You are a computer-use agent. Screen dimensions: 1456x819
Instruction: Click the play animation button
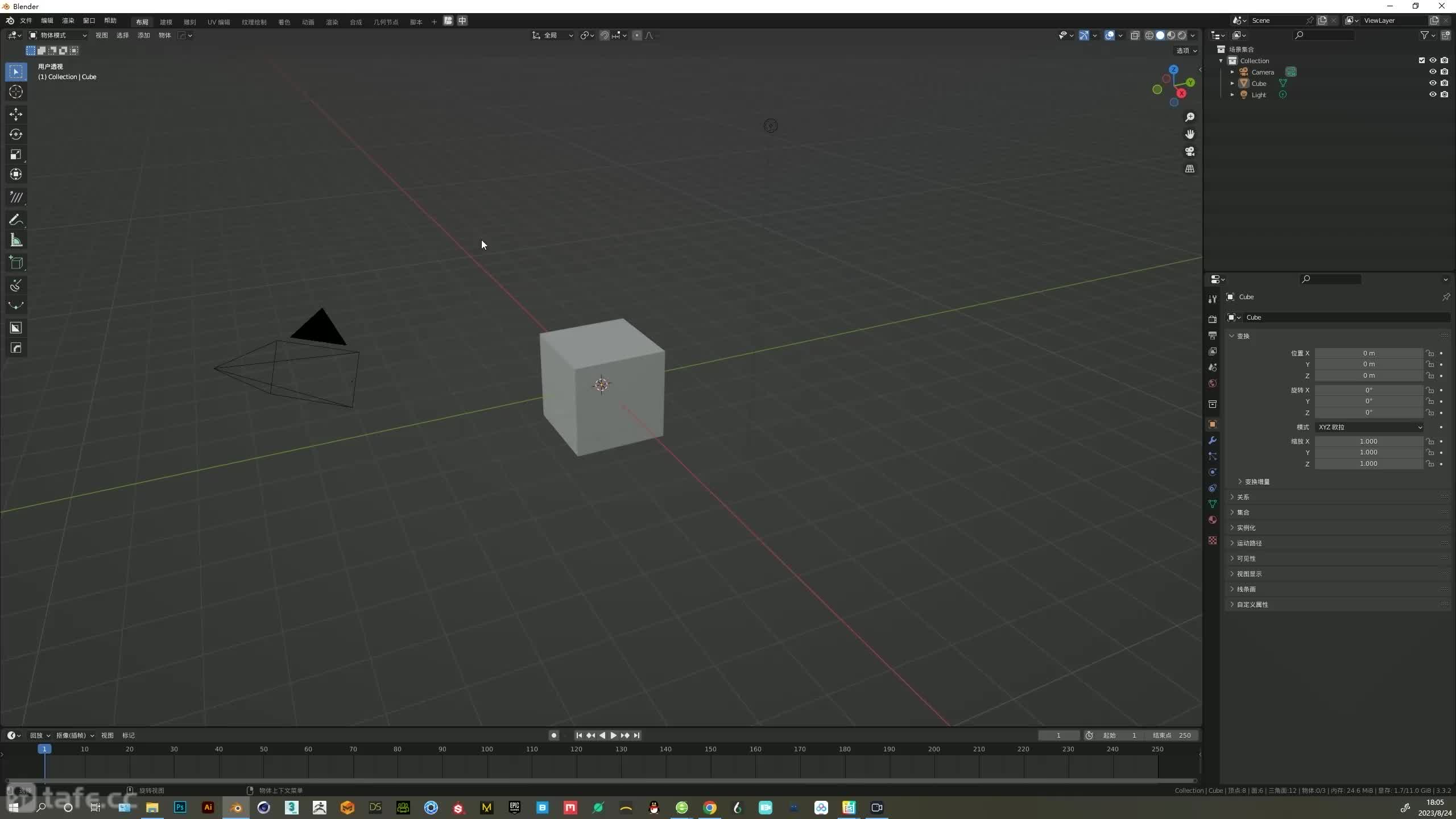click(613, 735)
